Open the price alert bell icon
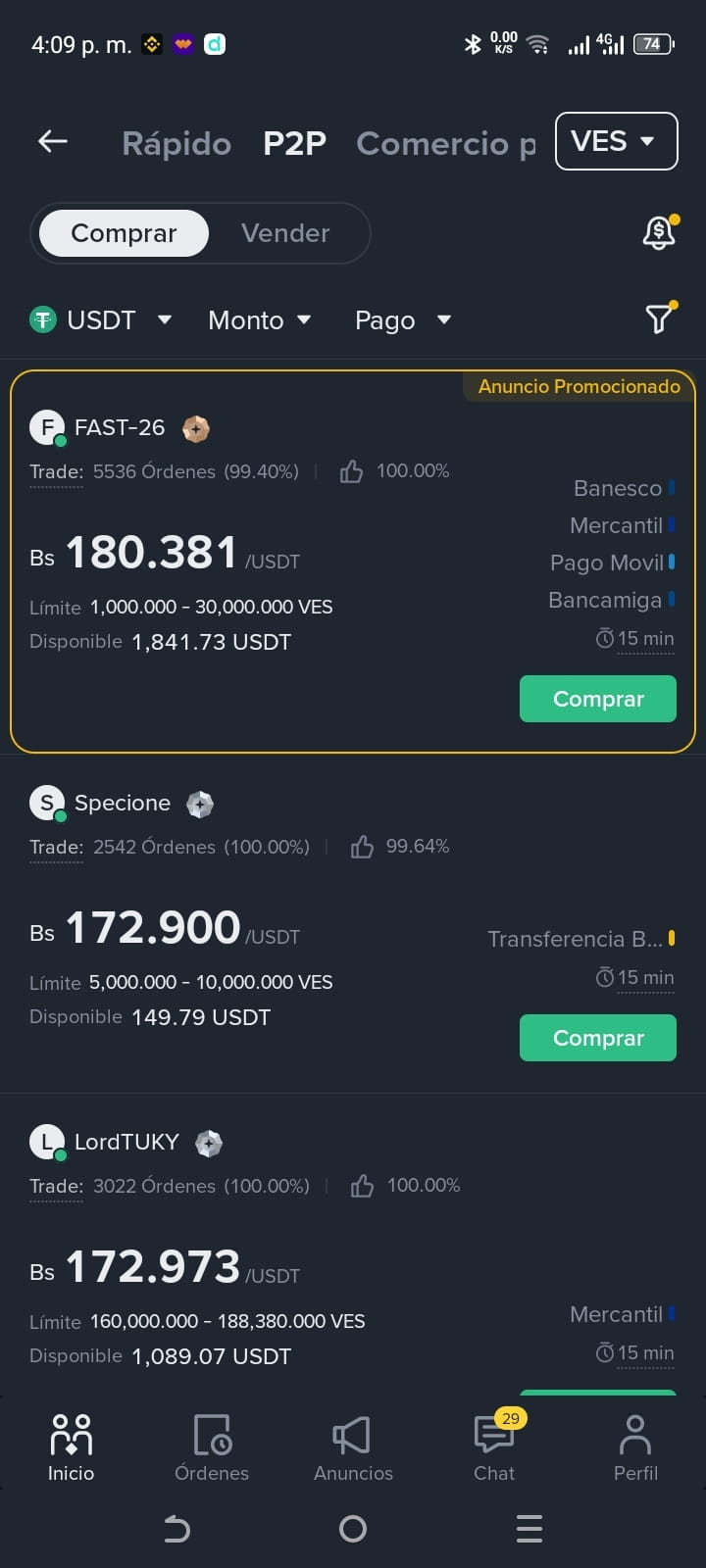This screenshot has height=1568, width=706. 660,232
